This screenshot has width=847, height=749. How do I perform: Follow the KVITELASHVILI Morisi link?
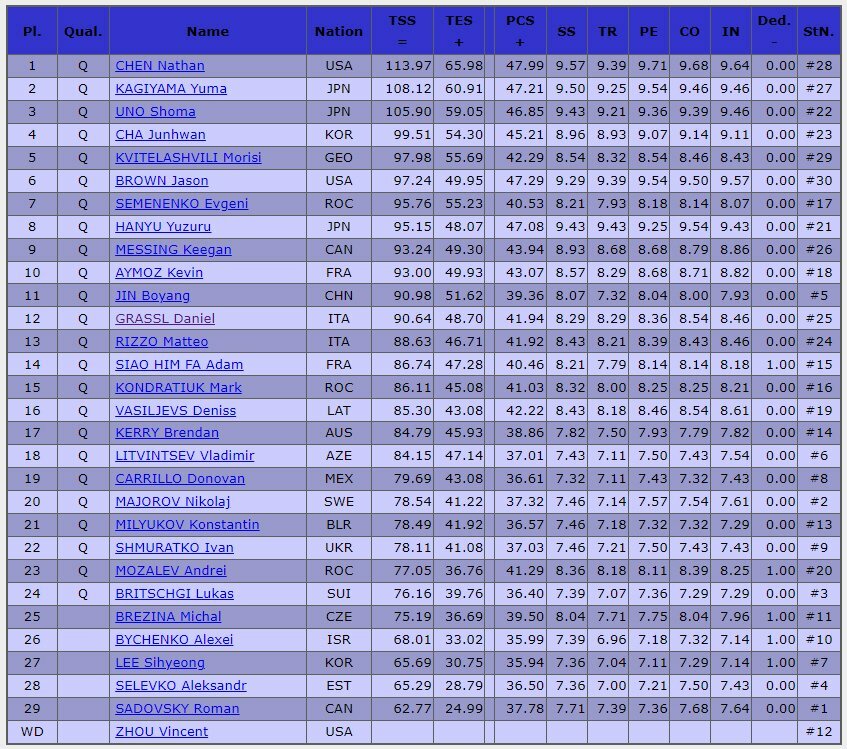pyautogui.click(x=188, y=158)
